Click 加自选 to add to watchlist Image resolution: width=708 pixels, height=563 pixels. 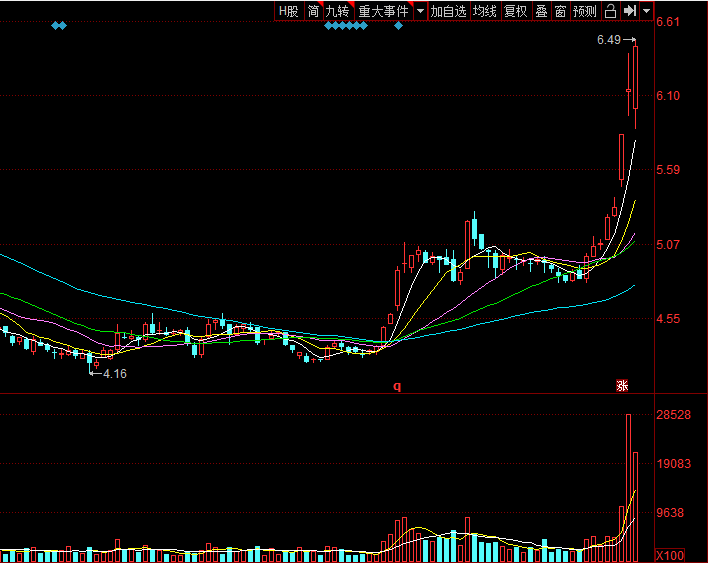[448, 11]
